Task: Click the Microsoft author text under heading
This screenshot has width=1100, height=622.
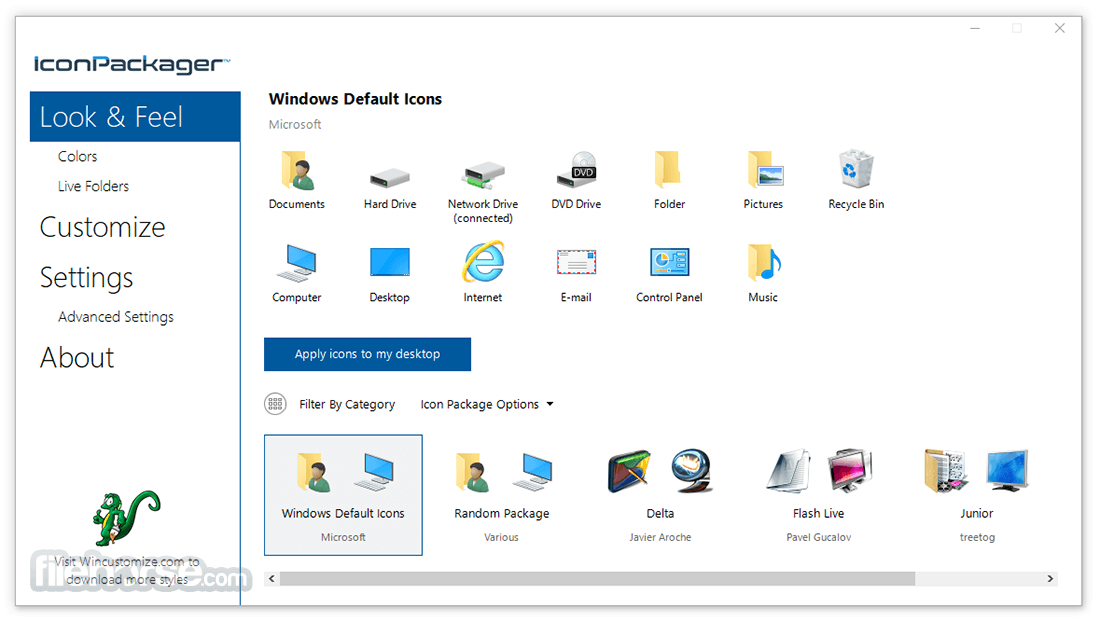Action: [295, 124]
